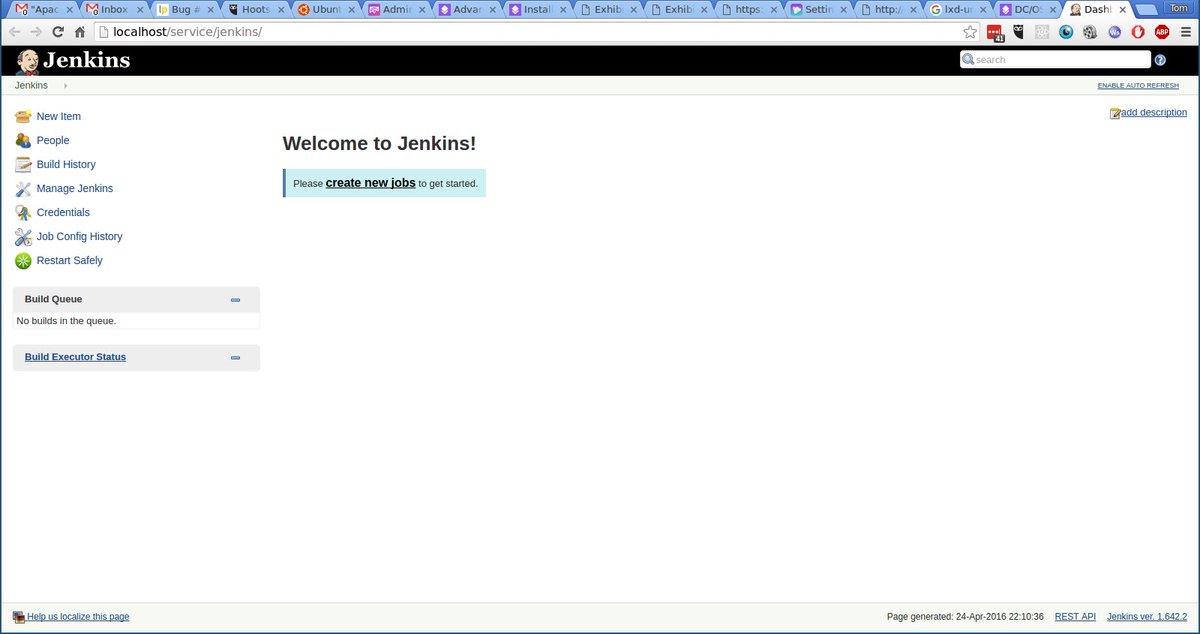Click the film reel extension icon
Screen dimensions: 1200x634
point(1090,32)
